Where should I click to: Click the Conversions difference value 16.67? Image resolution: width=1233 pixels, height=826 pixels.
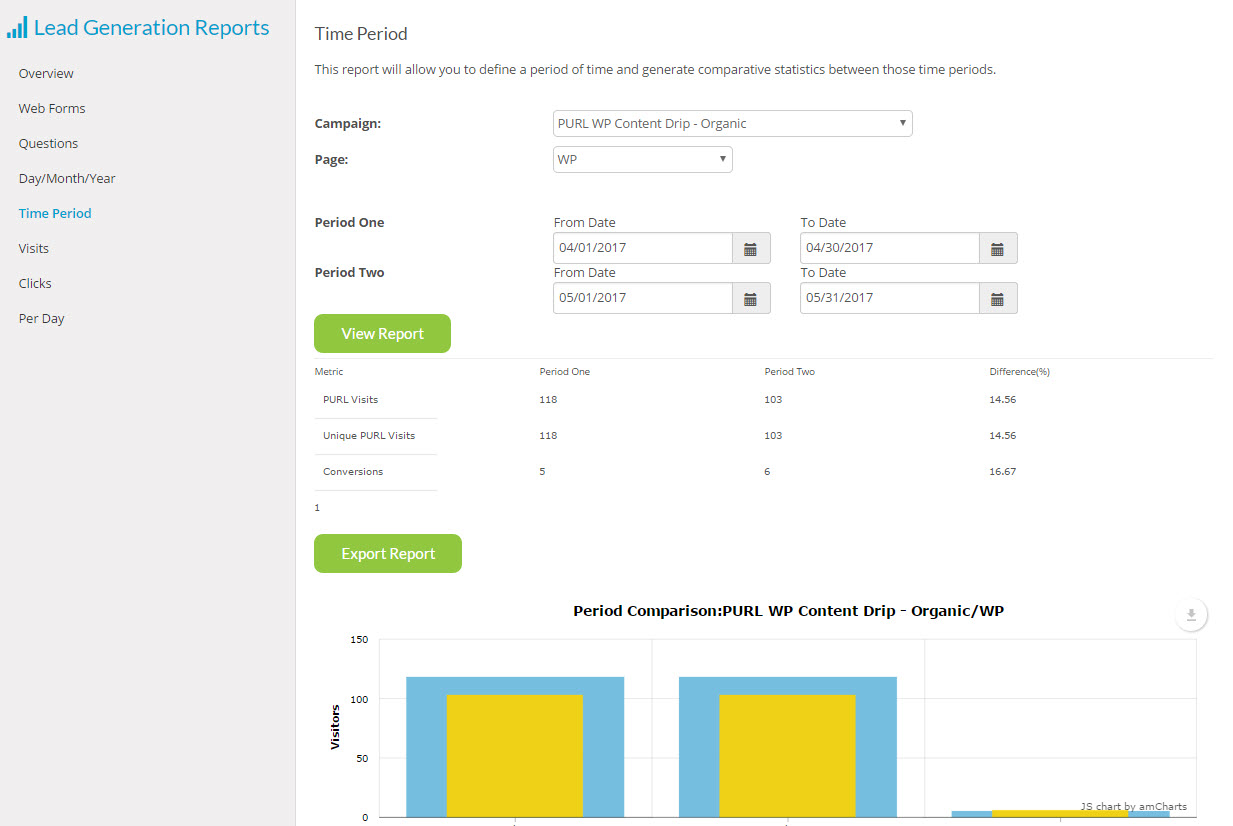pyautogui.click(x=1003, y=472)
